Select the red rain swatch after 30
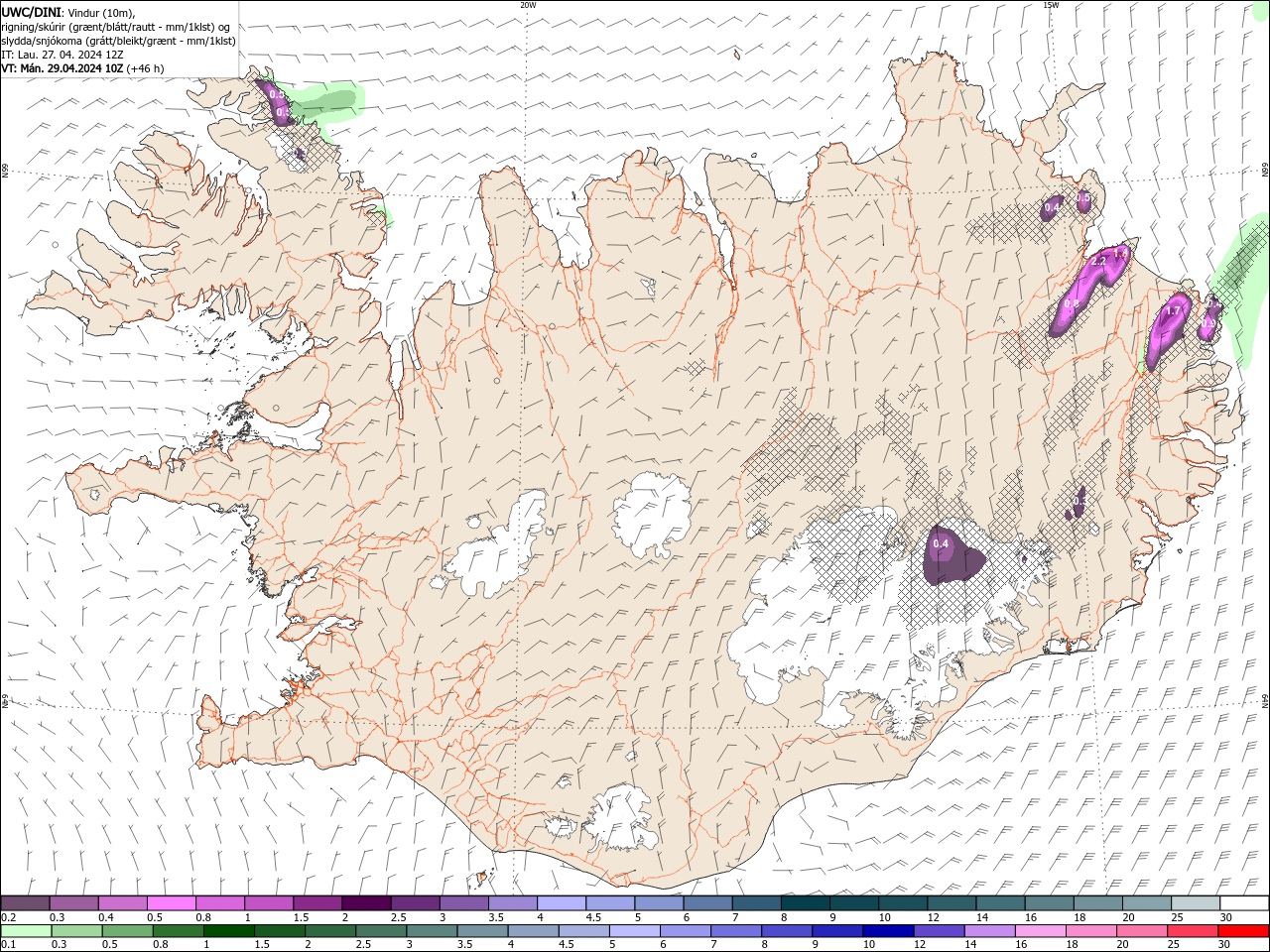Image resolution: width=1270 pixels, height=952 pixels. coord(1243,931)
